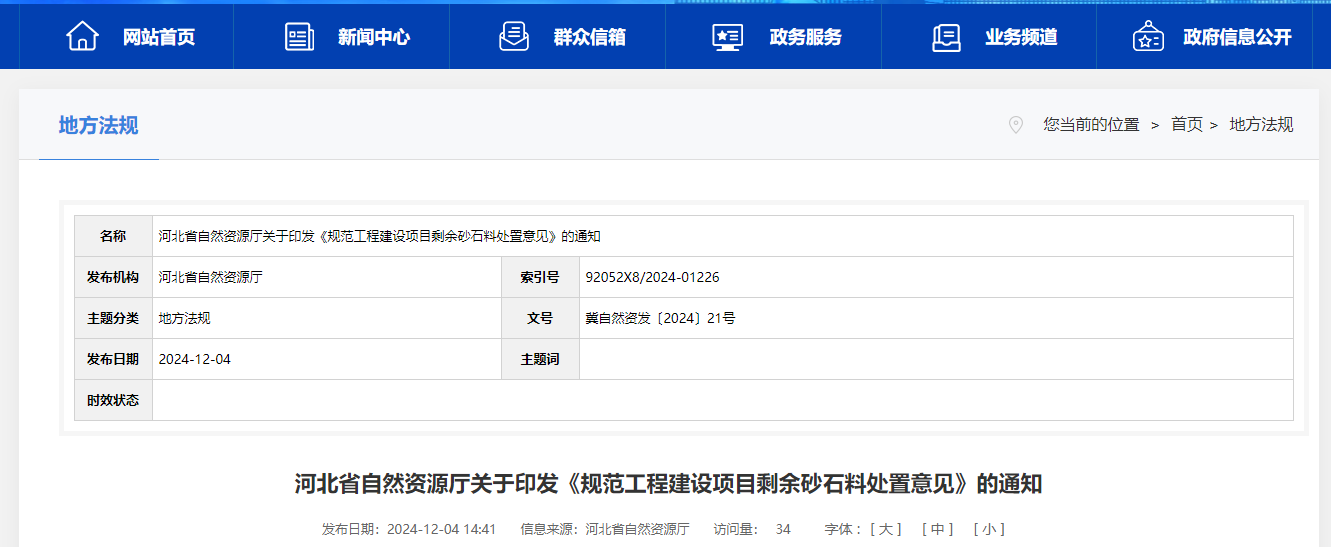Open the 网站首页 menu item

158,37
